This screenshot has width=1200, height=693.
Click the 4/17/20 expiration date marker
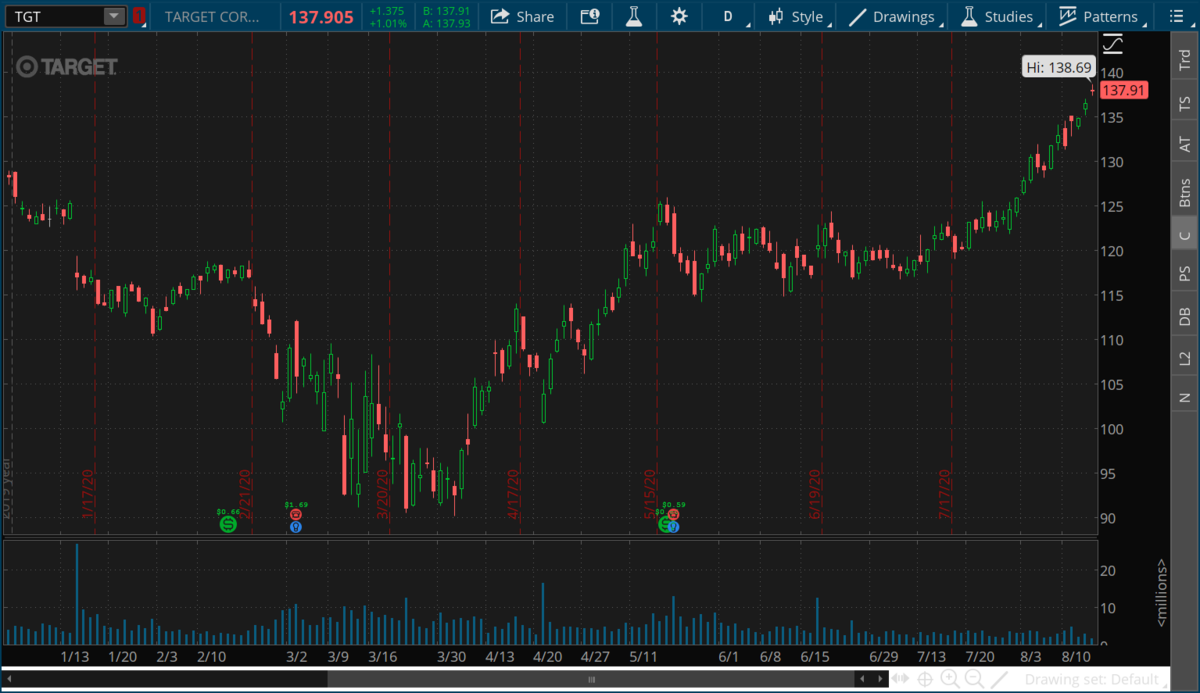513,493
